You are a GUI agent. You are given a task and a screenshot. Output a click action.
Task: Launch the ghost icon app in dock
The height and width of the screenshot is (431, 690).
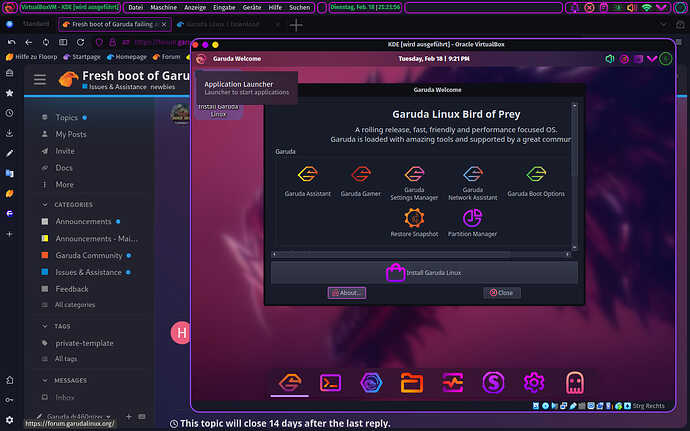pos(575,383)
